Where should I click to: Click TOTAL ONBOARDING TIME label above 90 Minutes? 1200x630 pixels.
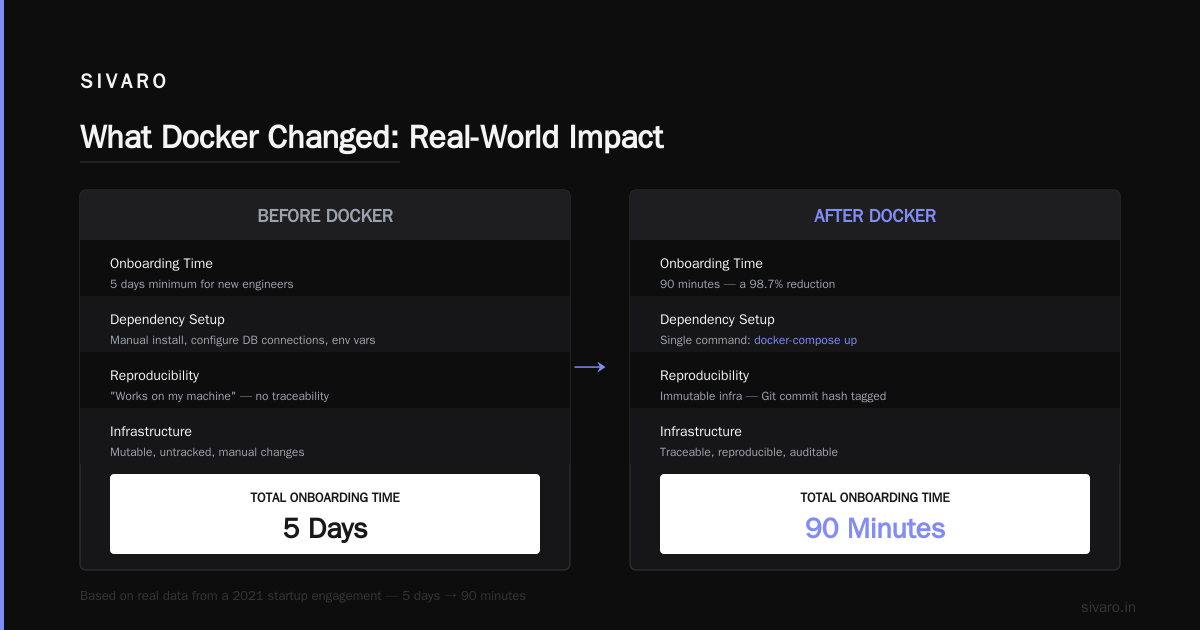pos(875,497)
